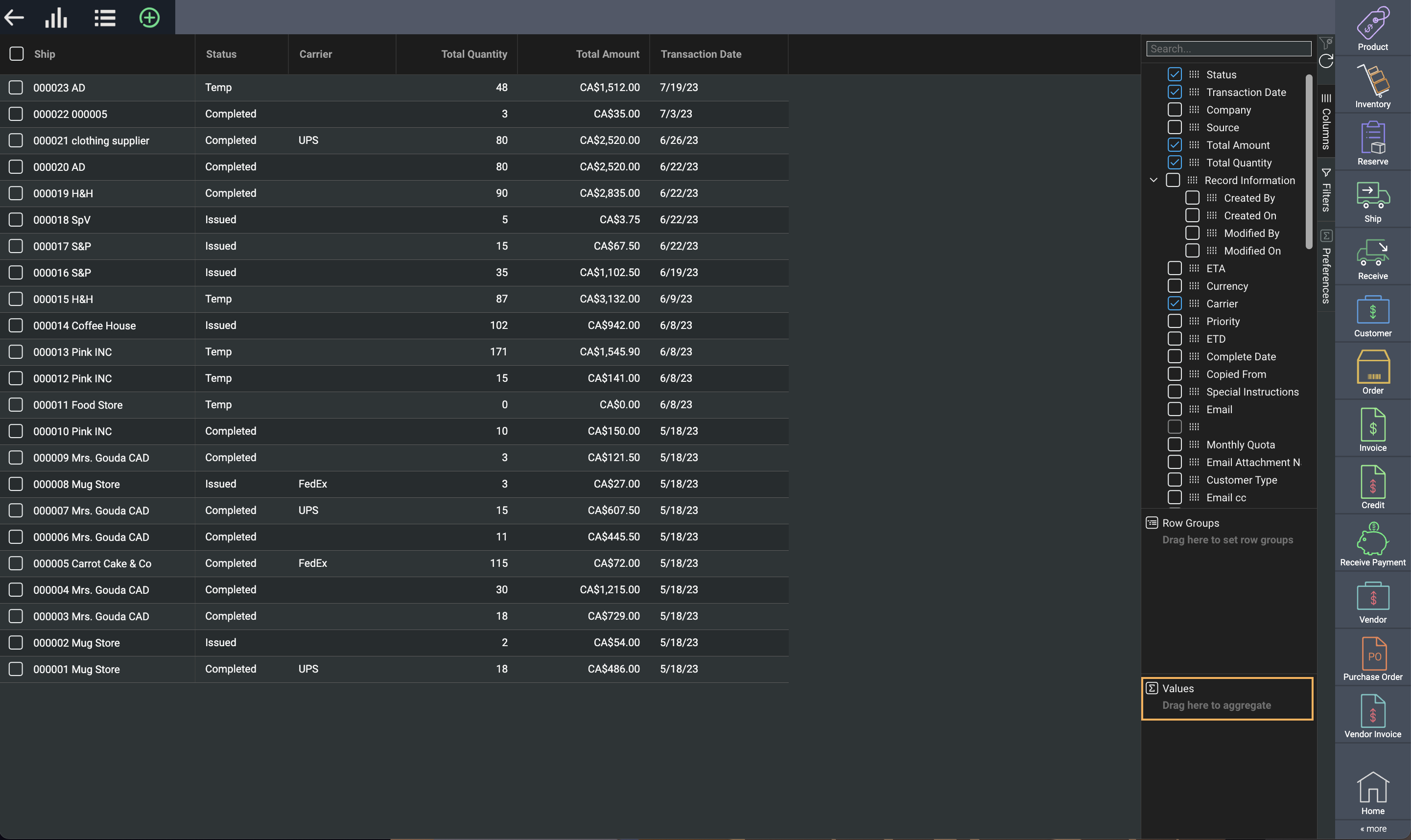The height and width of the screenshot is (840, 1411).
Task: Open the Receive Payment module
Action: 1372,544
